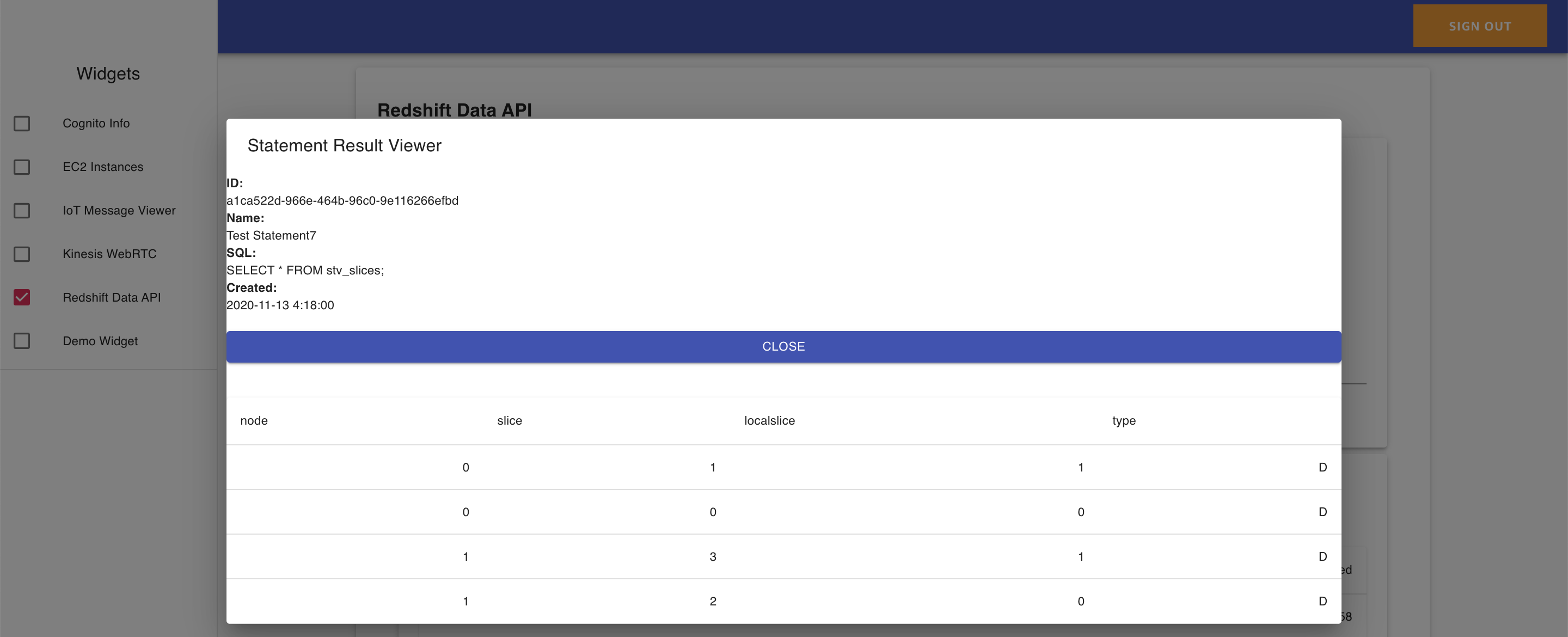Click the Kinesis WebRTC label

[109, 254]
